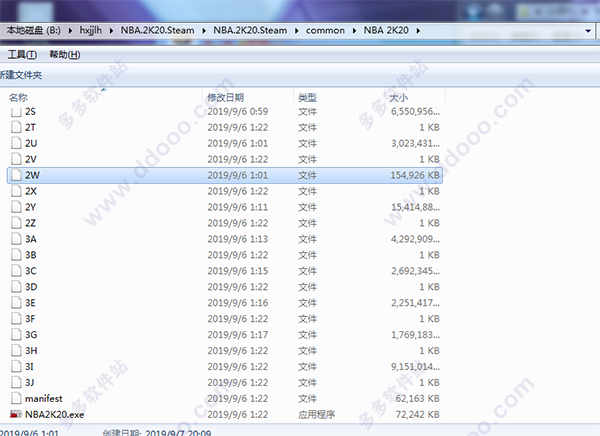
Task: Click the 3A file icon
Action: [15, 239]
